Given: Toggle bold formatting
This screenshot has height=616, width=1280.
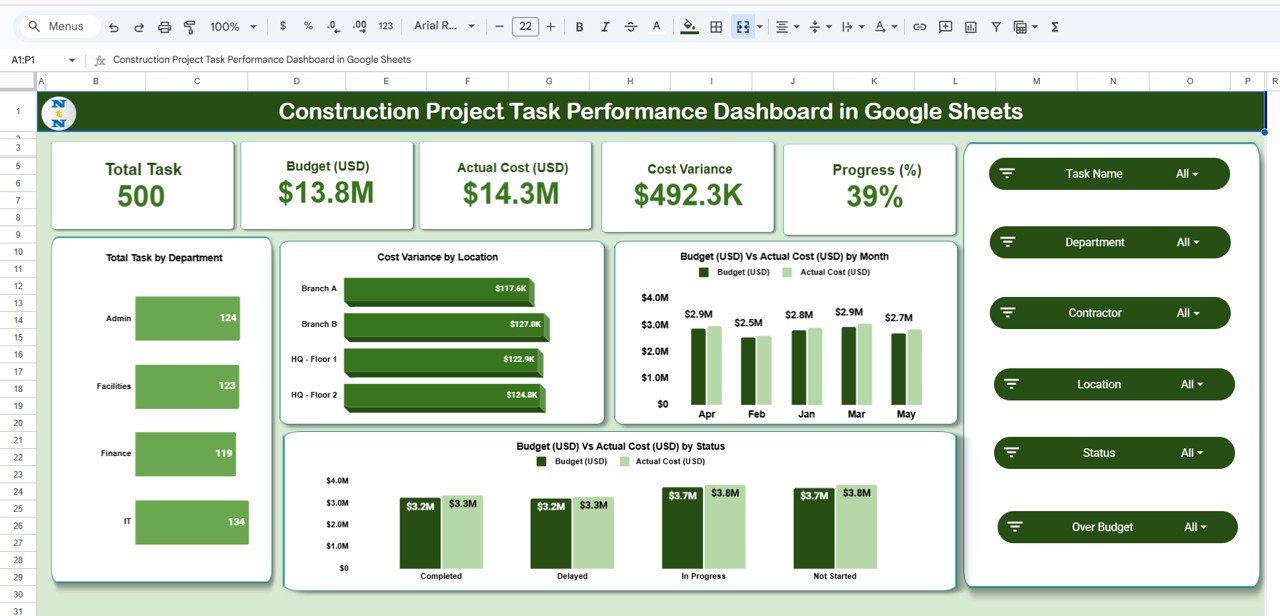Looking at the screenshot, I should point(579,27).
